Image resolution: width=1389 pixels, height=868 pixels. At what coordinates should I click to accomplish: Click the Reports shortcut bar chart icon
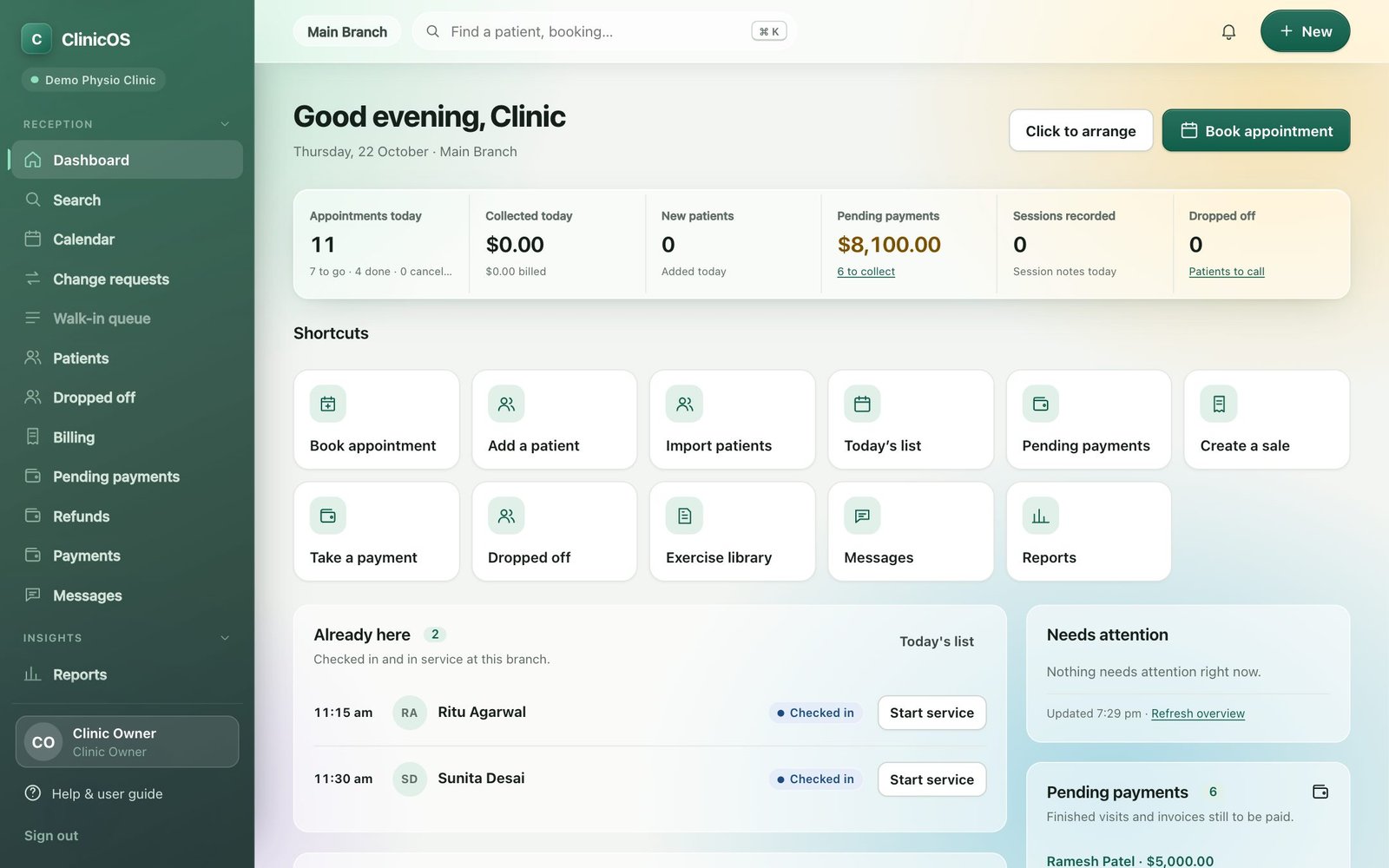[x=1040, y=516]
